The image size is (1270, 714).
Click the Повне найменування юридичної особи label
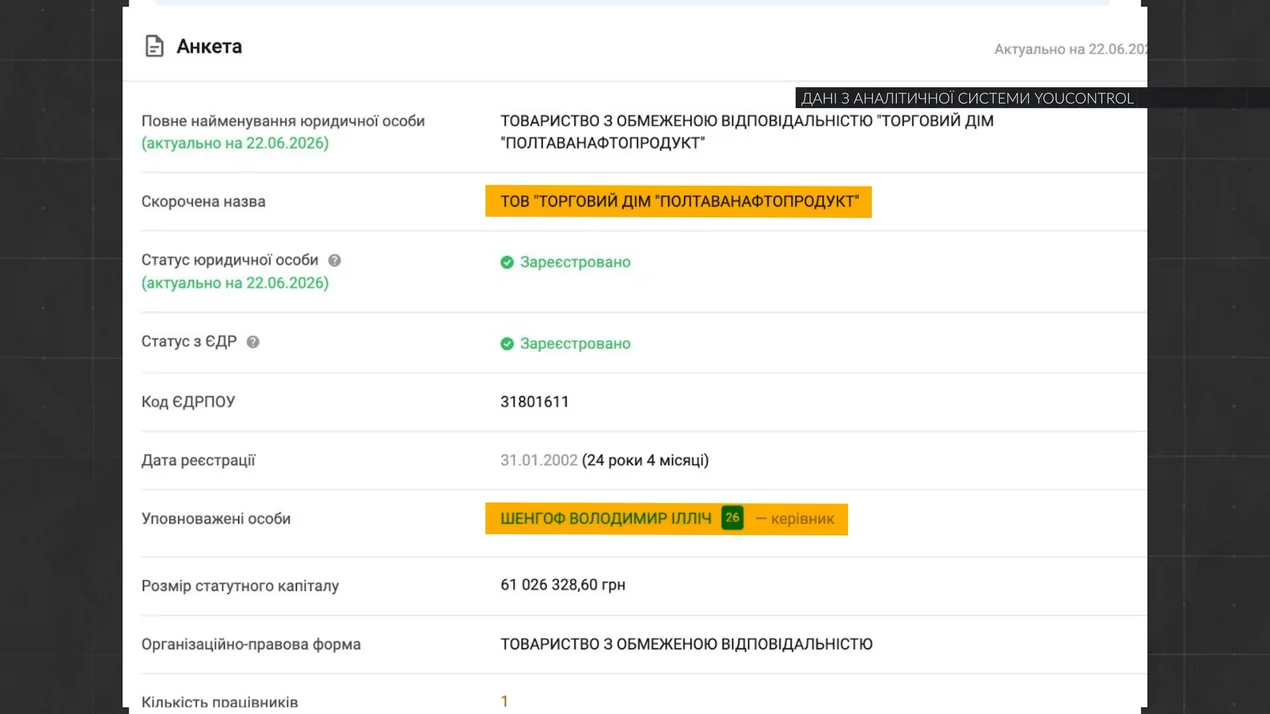[283, 121]
